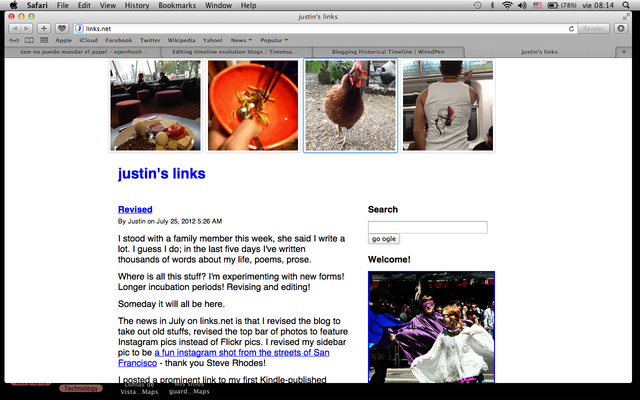
Task: Click the google search button
Action: click(x=384, y=239)
